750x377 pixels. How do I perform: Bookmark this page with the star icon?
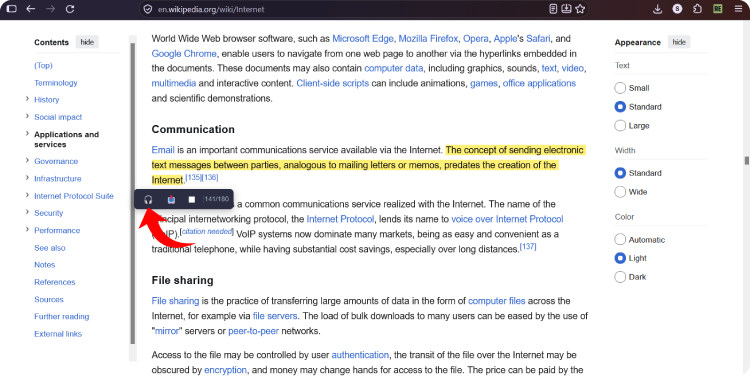click(x=580, y=9)
